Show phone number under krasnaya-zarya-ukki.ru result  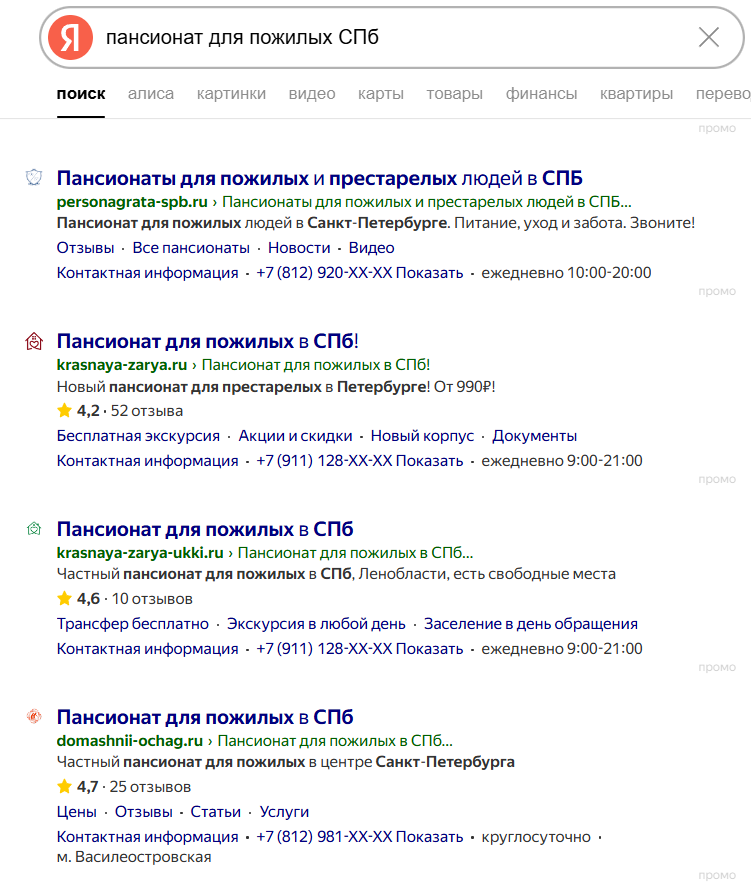pyautogui.click(x=360, y=649)
